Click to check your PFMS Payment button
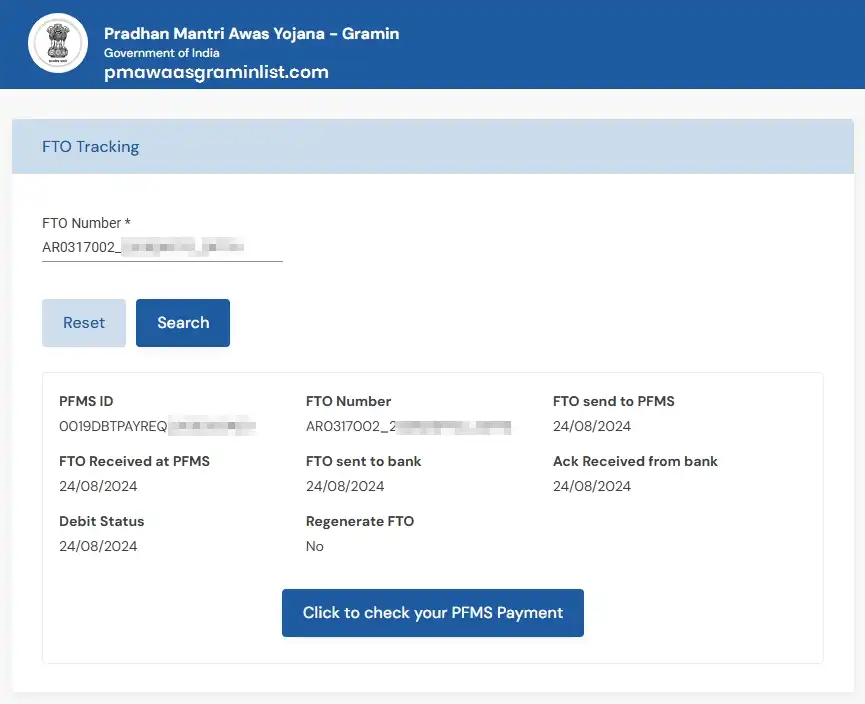 point(432,613)
